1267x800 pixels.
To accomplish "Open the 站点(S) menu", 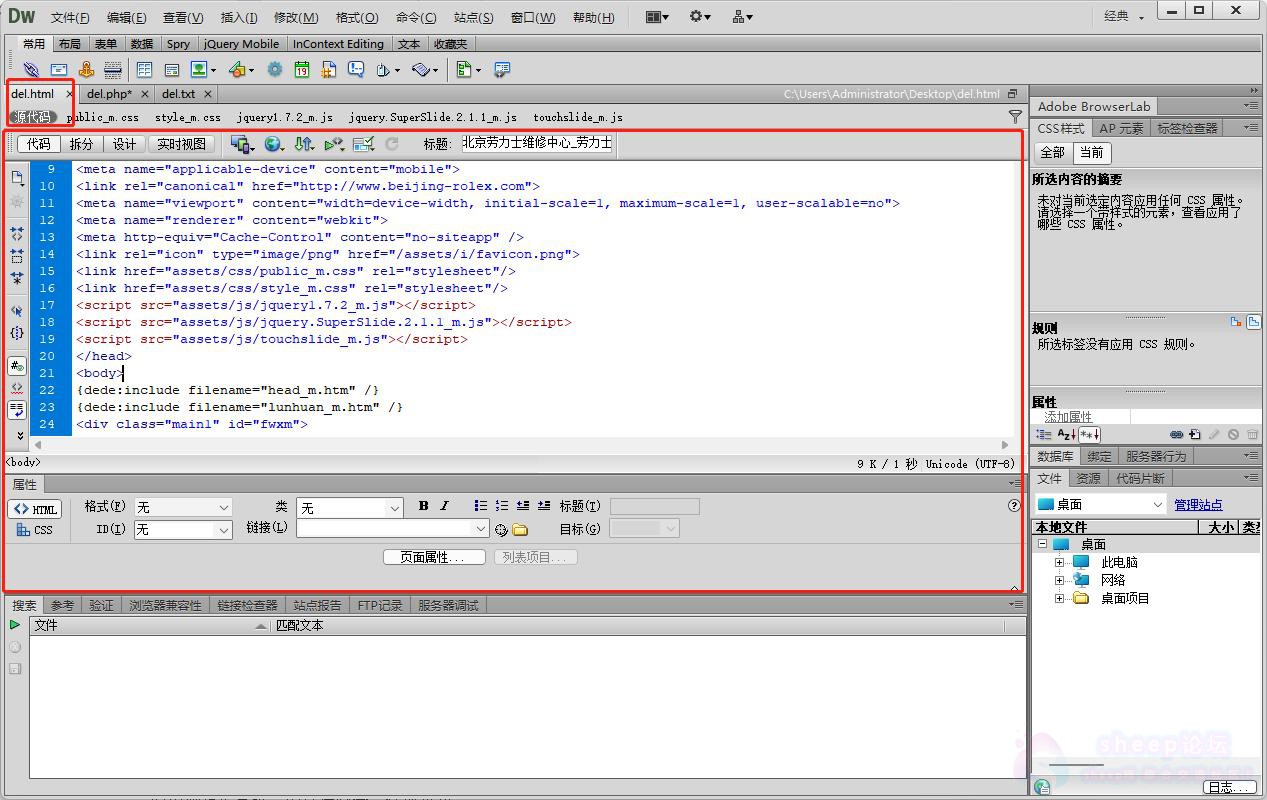I will [473, 17].
